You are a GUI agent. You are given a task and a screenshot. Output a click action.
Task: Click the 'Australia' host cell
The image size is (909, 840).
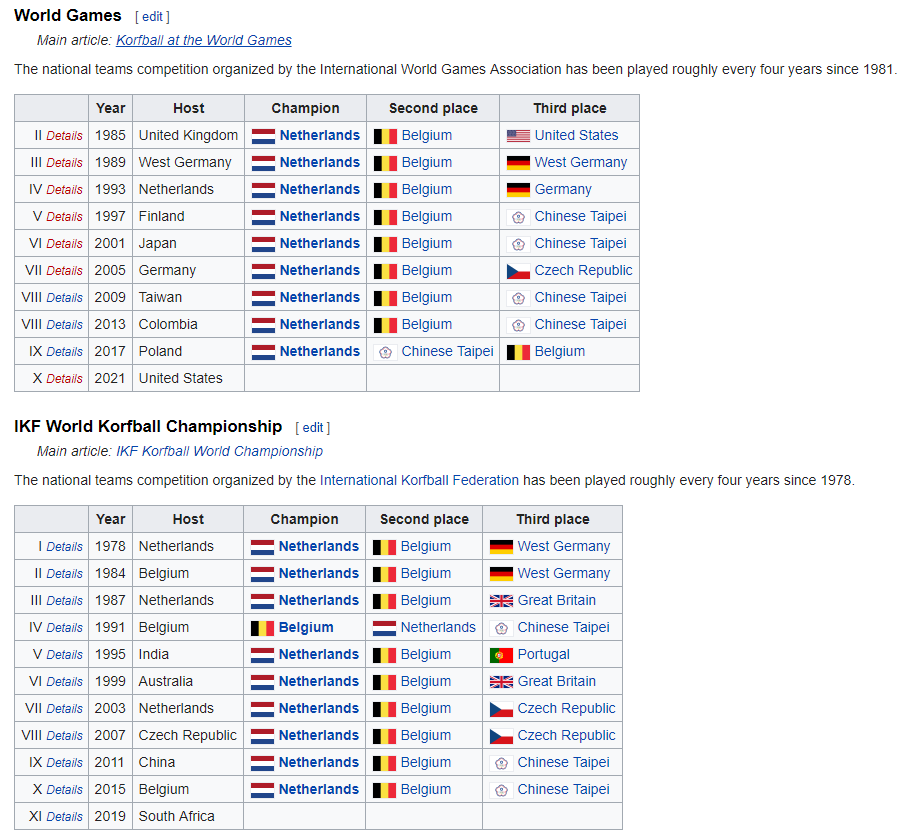click(x=188, y=681)
